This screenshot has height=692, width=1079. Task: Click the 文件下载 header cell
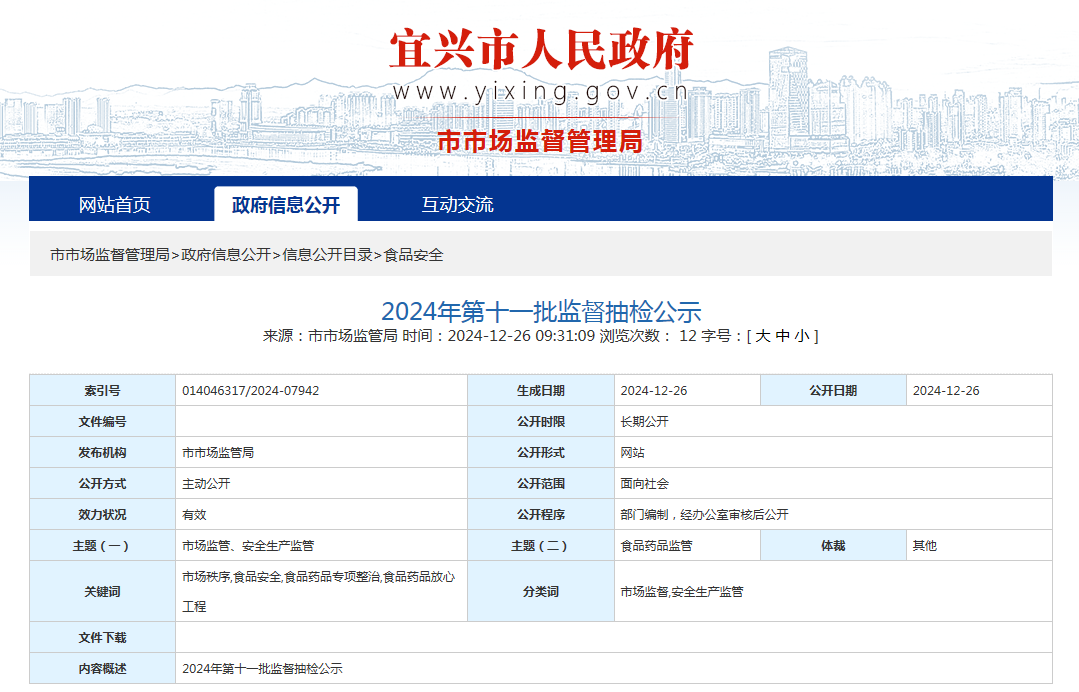[103, 638]
